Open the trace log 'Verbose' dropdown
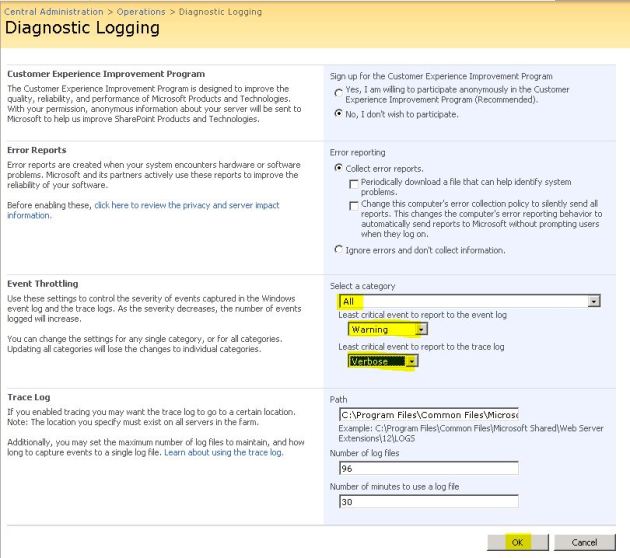The height and width of the screenshot is (558, 630). 411,361
